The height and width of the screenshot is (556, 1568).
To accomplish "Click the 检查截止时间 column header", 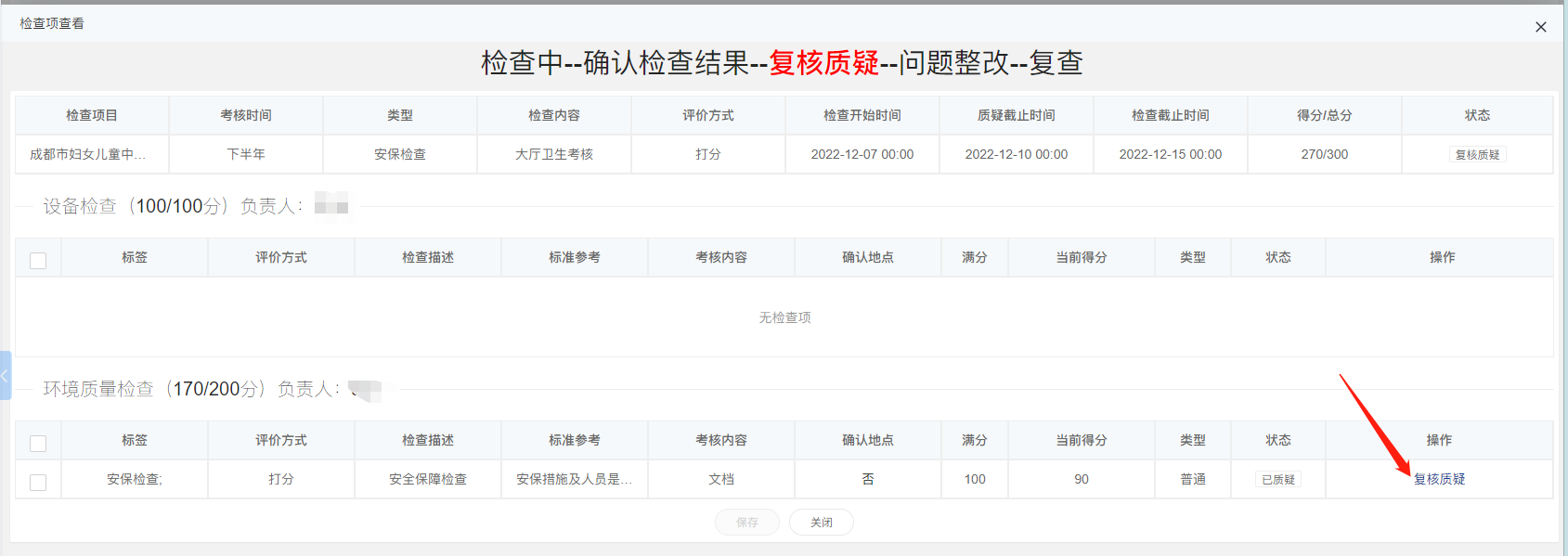I will point(1171,115).
